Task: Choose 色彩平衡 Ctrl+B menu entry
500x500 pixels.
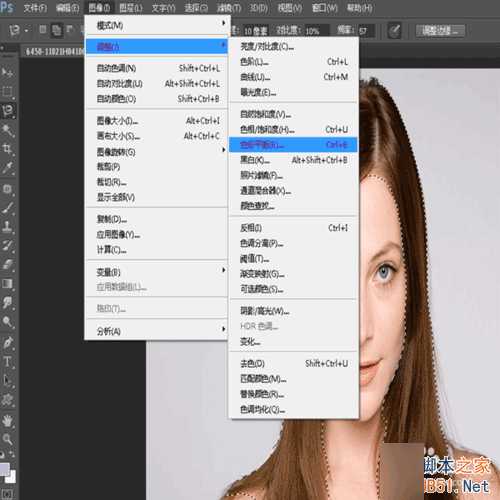Action: point(293,145)
